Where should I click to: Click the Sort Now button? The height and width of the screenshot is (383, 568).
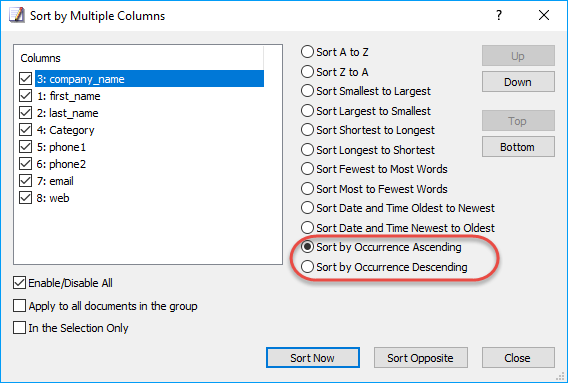tap(313, 358)
